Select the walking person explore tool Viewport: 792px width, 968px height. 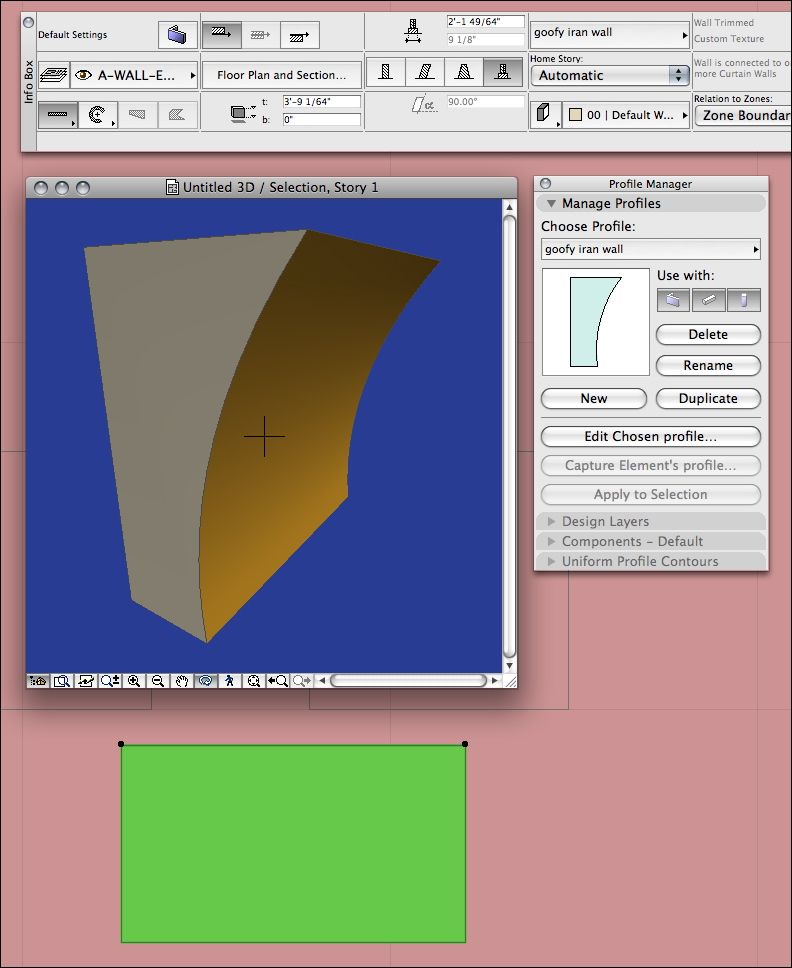pyautogui.click(x=230, y=681)
